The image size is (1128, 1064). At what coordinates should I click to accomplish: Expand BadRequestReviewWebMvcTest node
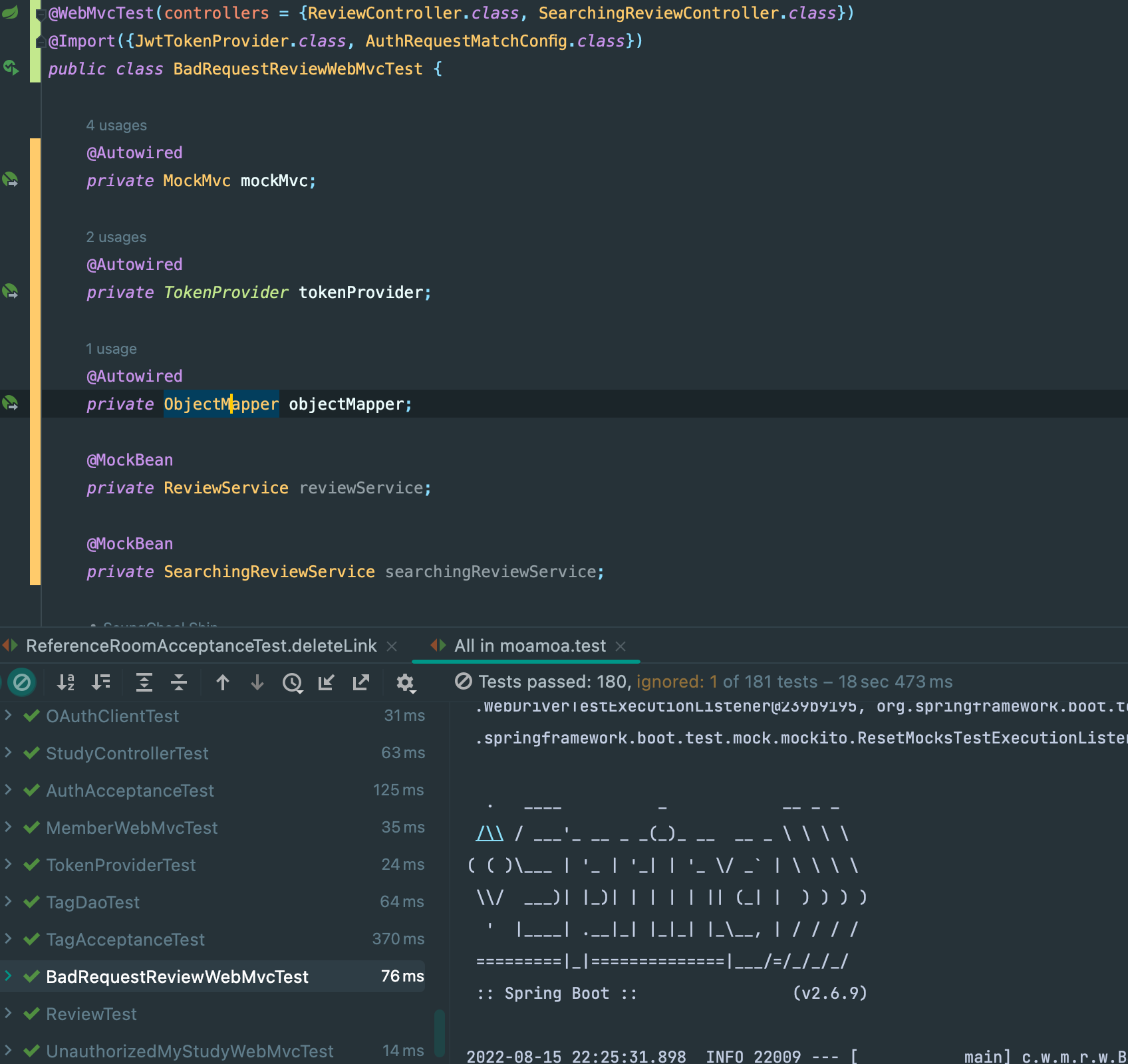pos(9,976)
